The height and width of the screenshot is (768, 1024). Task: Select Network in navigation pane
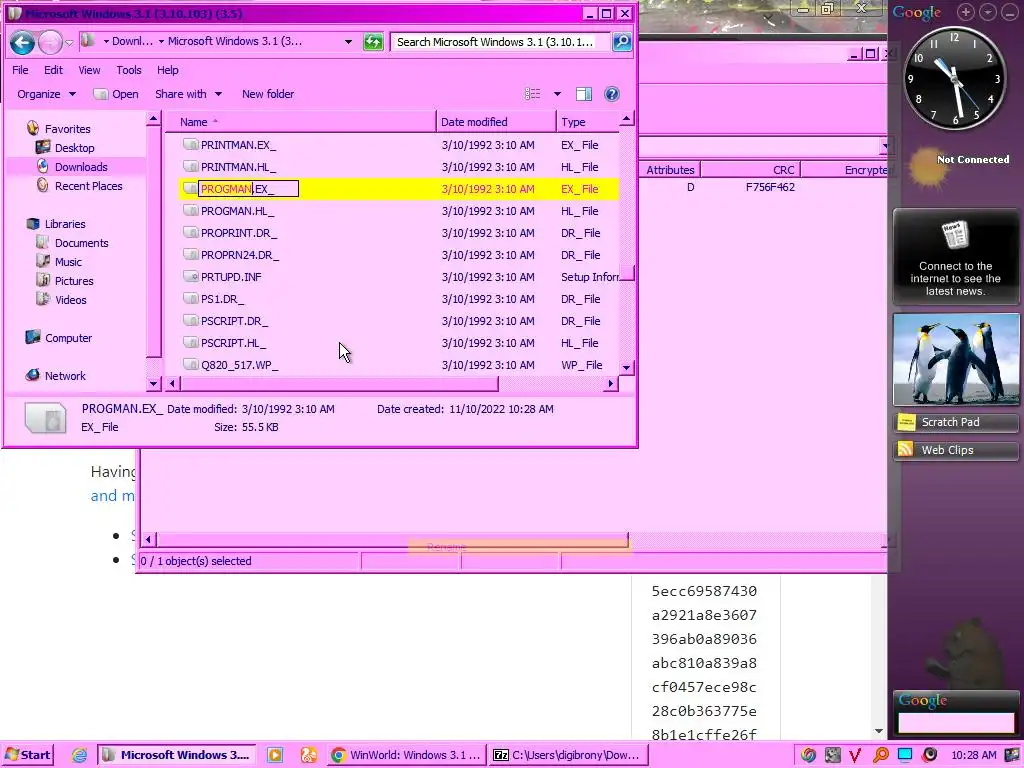click(x=65, y=376)
